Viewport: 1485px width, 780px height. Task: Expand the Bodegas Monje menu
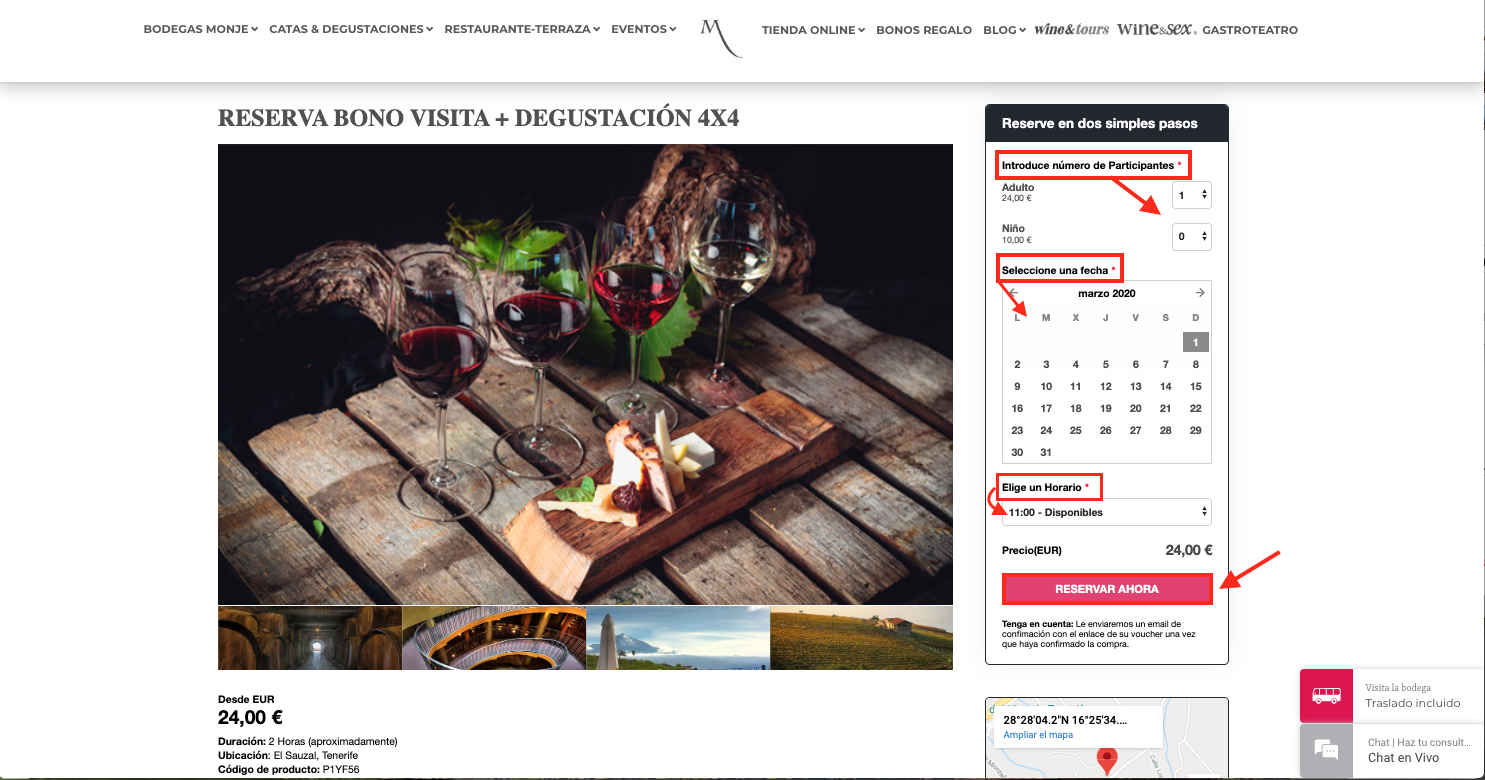201,30
